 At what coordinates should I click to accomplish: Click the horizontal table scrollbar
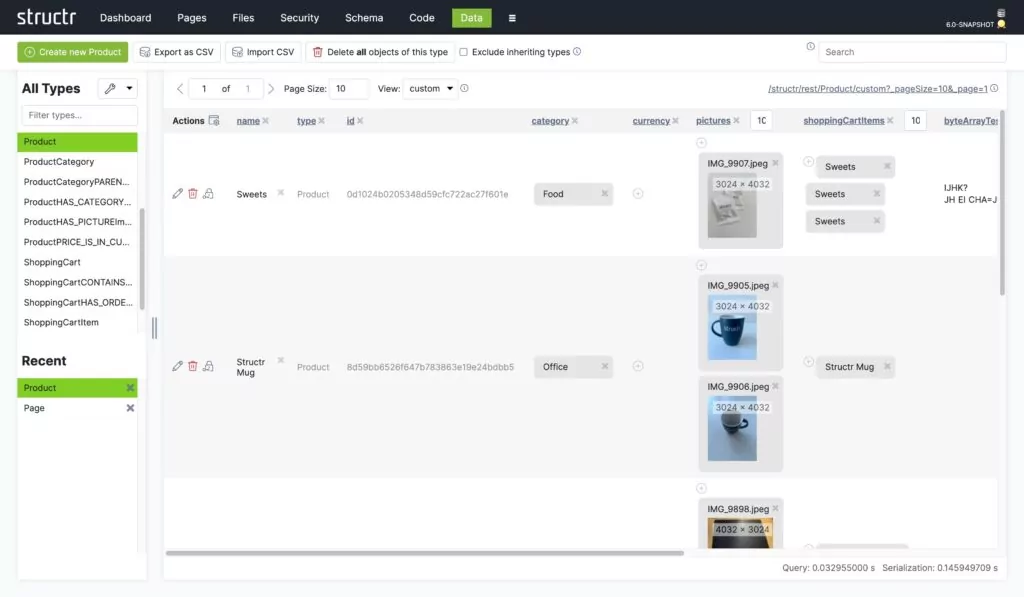click(424, 553)
